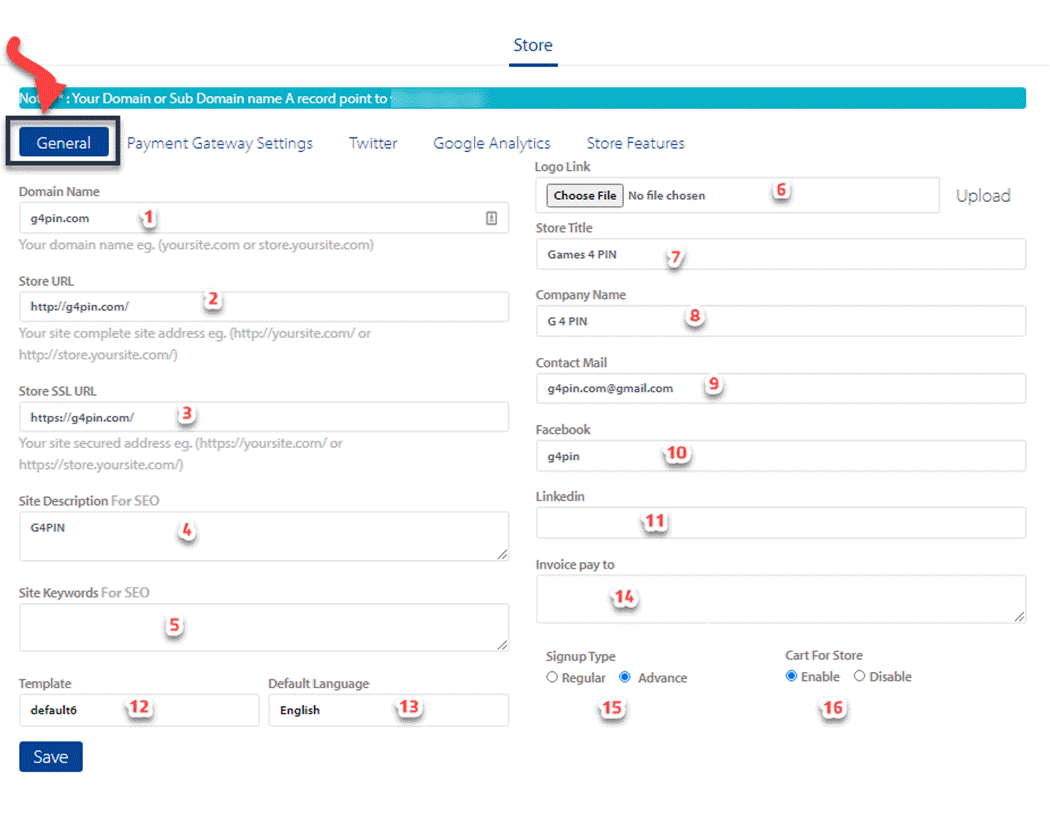Click the Store Title input field
The height and width of the screenshot is (823, 1050).
781,254
